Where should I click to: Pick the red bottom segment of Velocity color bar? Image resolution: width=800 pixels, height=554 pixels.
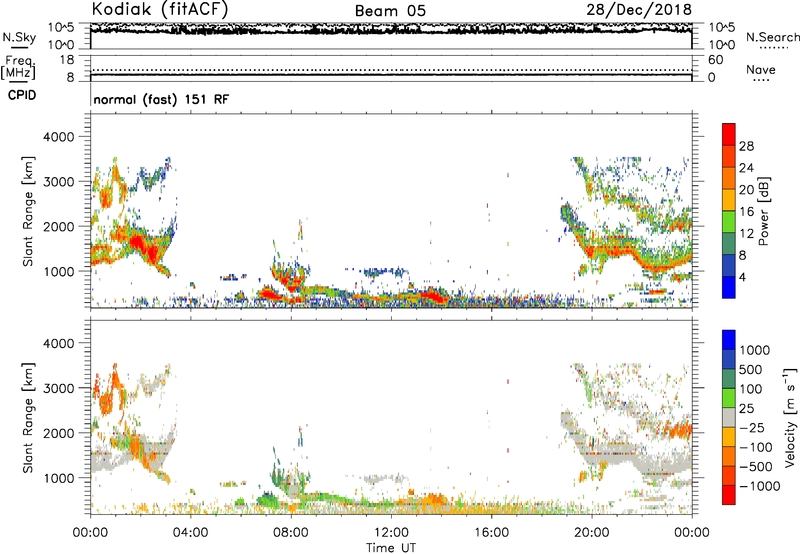coord(729,495)
